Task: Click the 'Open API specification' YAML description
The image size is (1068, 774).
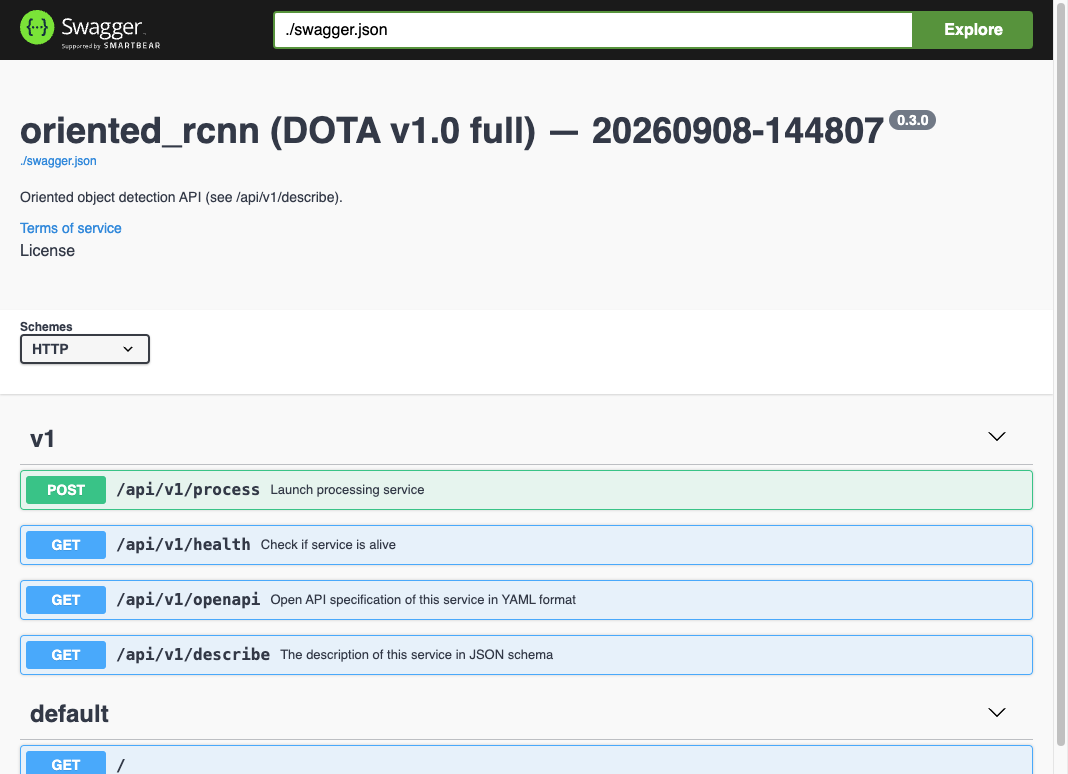Action: coord(423,600)
